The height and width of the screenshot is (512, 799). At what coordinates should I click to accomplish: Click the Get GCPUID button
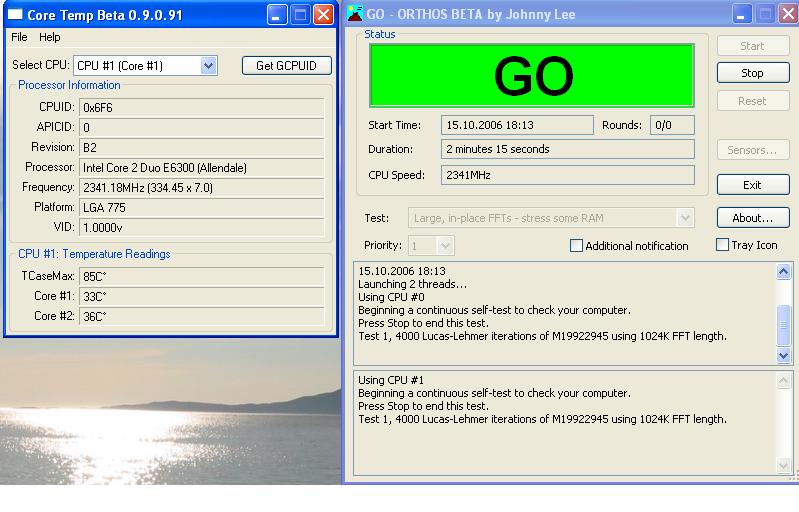point(286,66)
